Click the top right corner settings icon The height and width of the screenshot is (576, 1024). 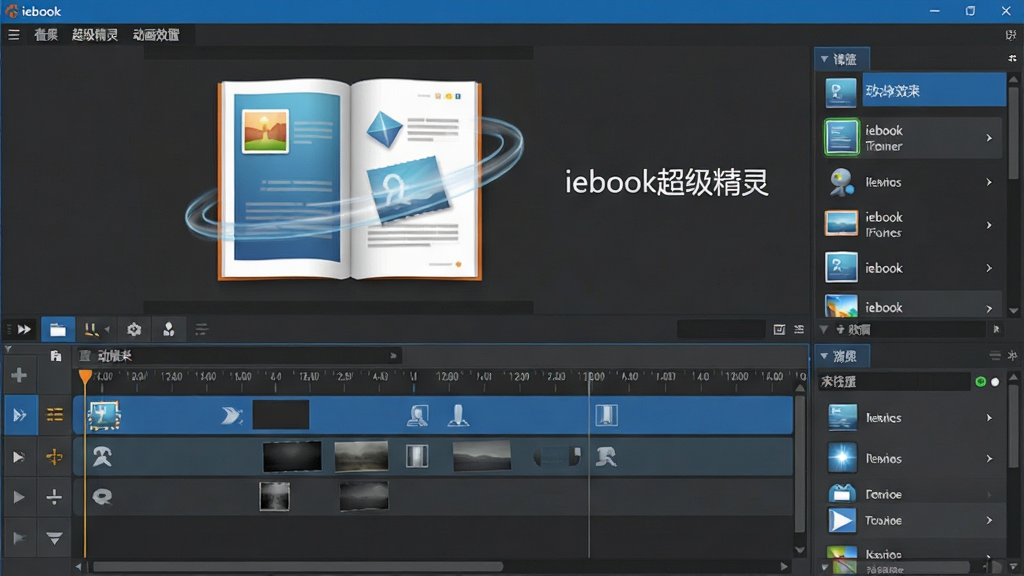pos(1011,35)
